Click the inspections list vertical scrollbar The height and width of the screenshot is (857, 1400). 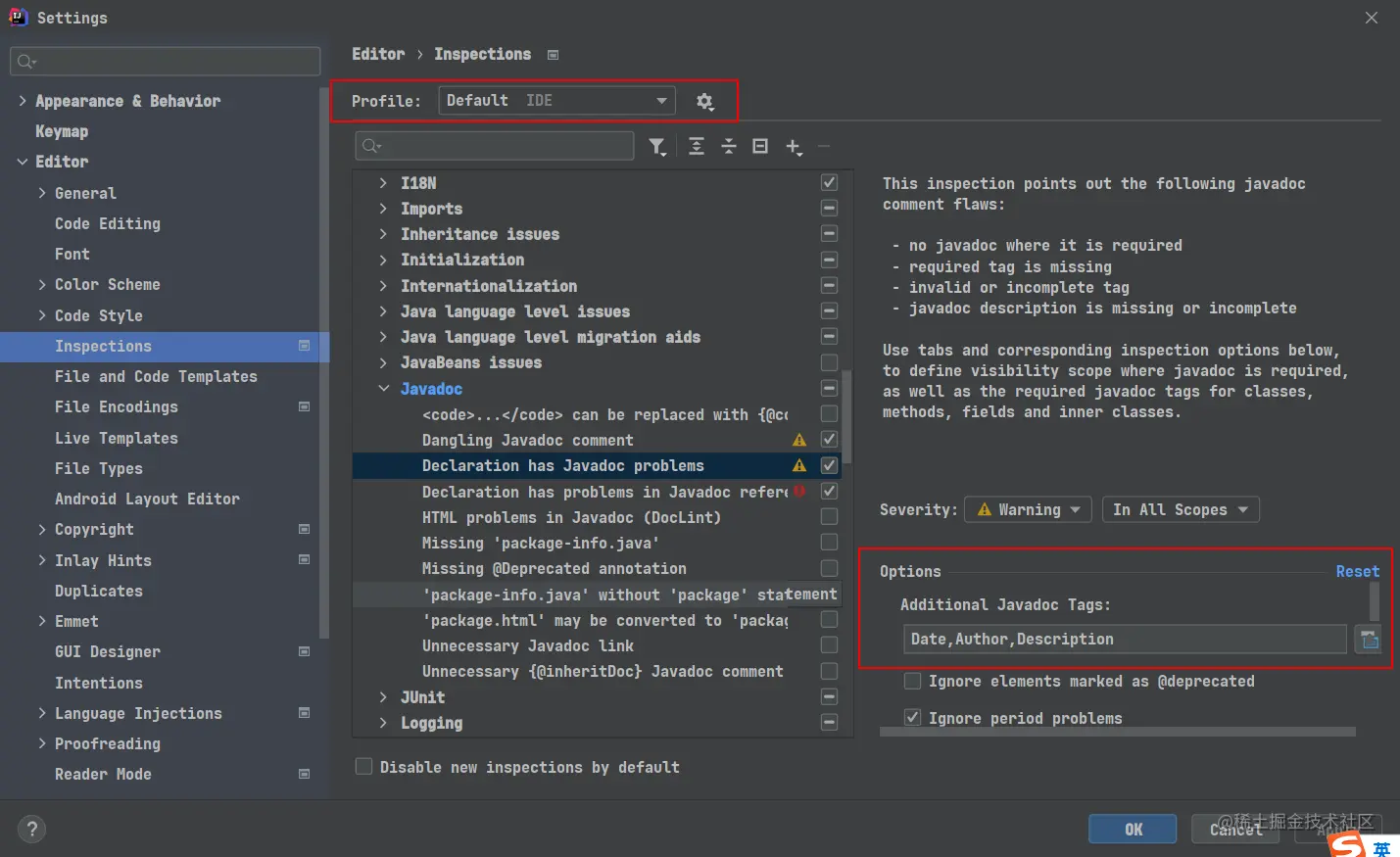pos(847,416)
